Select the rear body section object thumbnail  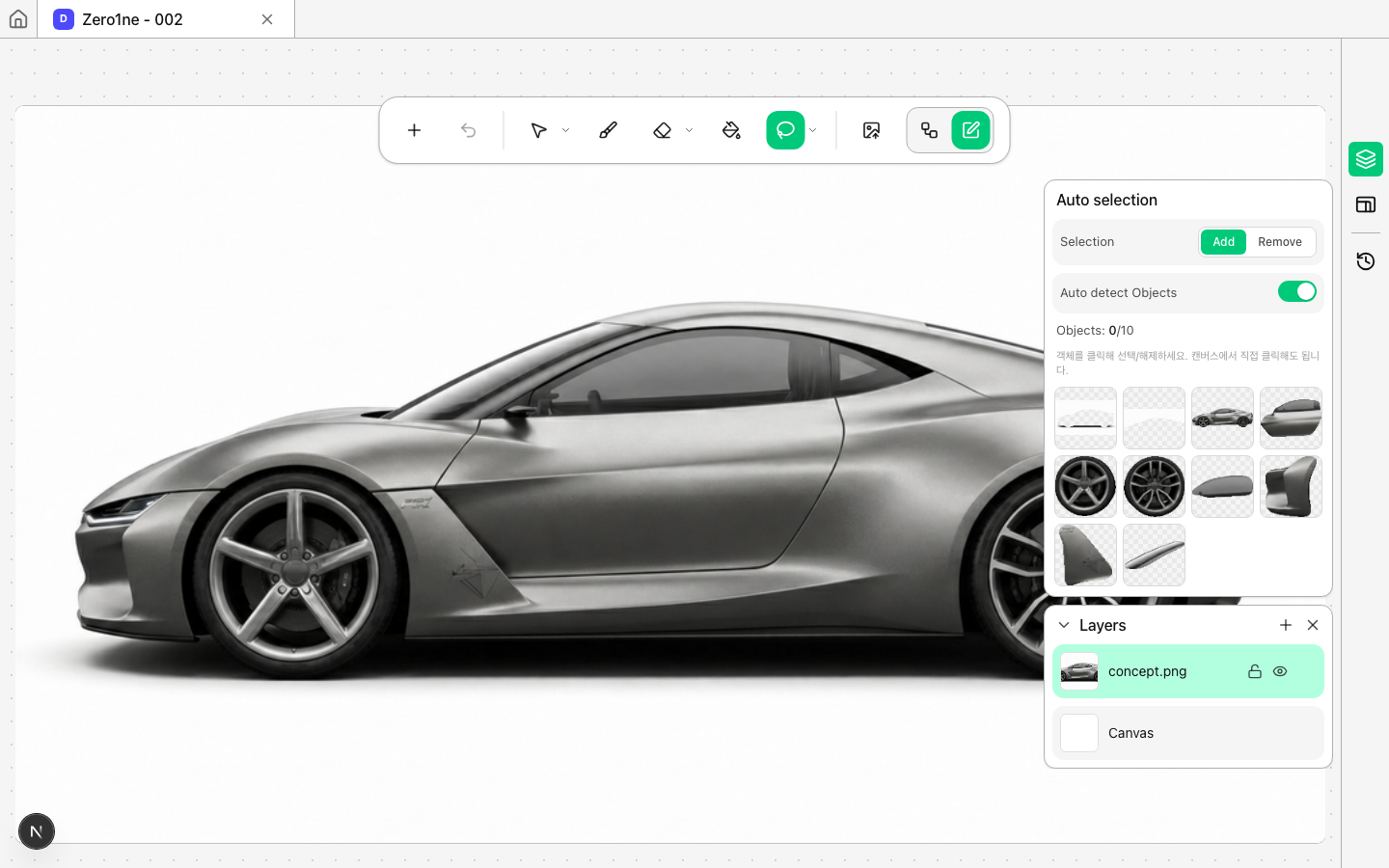pyautogui.click(x=1291, y=418)
